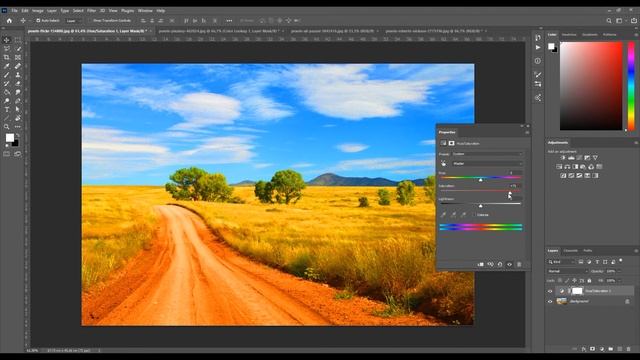Select the Path Selection tool
Viewport: 640px width, 360px height.
(x=18, y=109)
